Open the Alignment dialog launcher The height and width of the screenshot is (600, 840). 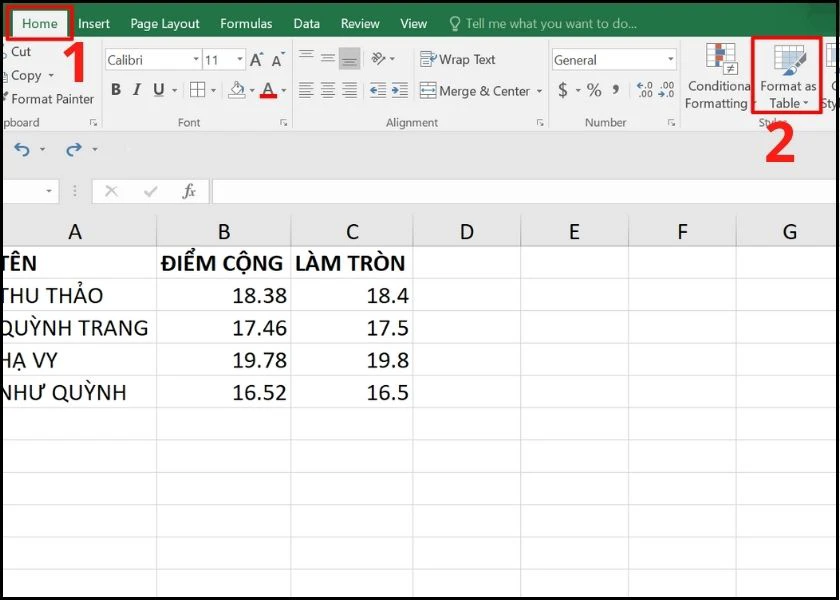(540, 123)
